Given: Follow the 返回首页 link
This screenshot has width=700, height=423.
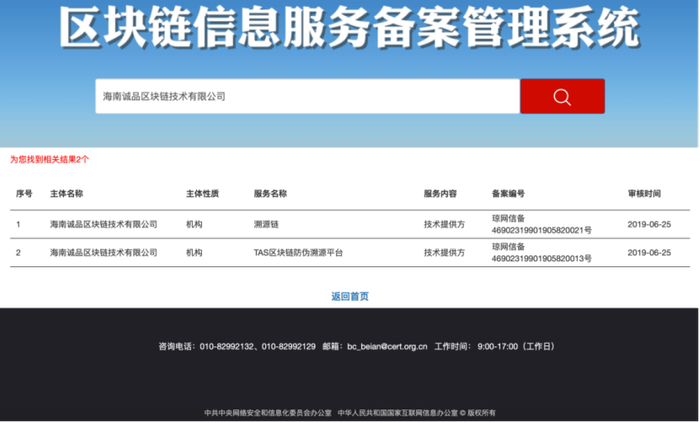Looking at the screenshot, I should [x=350, y=297].
